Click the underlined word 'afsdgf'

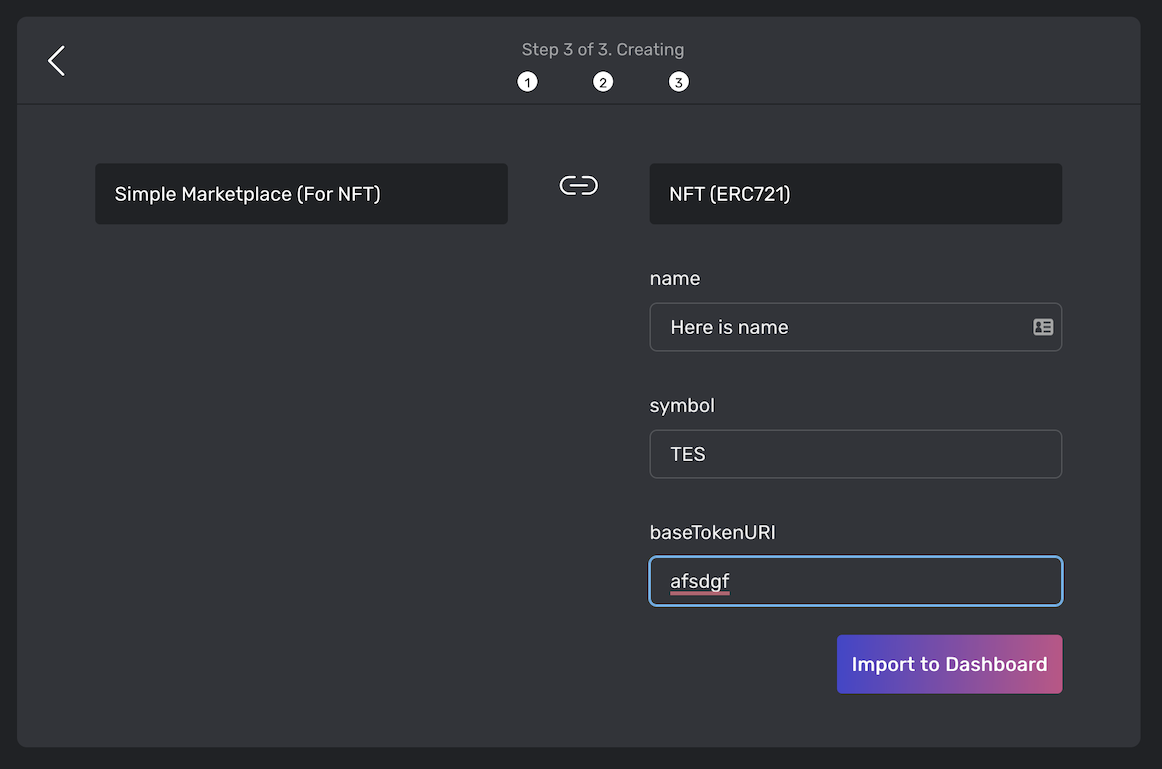(x=700, y=581)
